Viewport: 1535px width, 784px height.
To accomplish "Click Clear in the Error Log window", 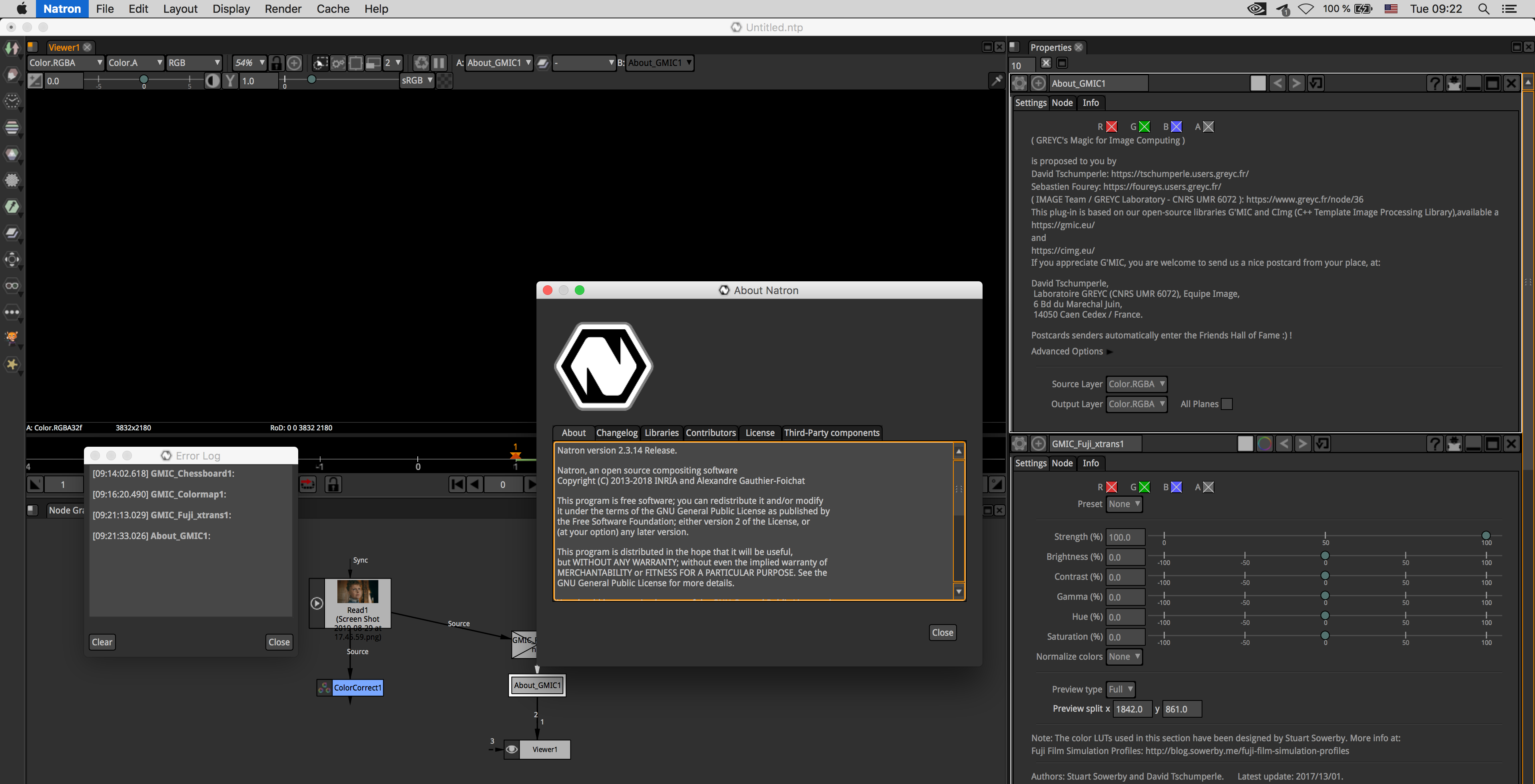I will 102,642.
